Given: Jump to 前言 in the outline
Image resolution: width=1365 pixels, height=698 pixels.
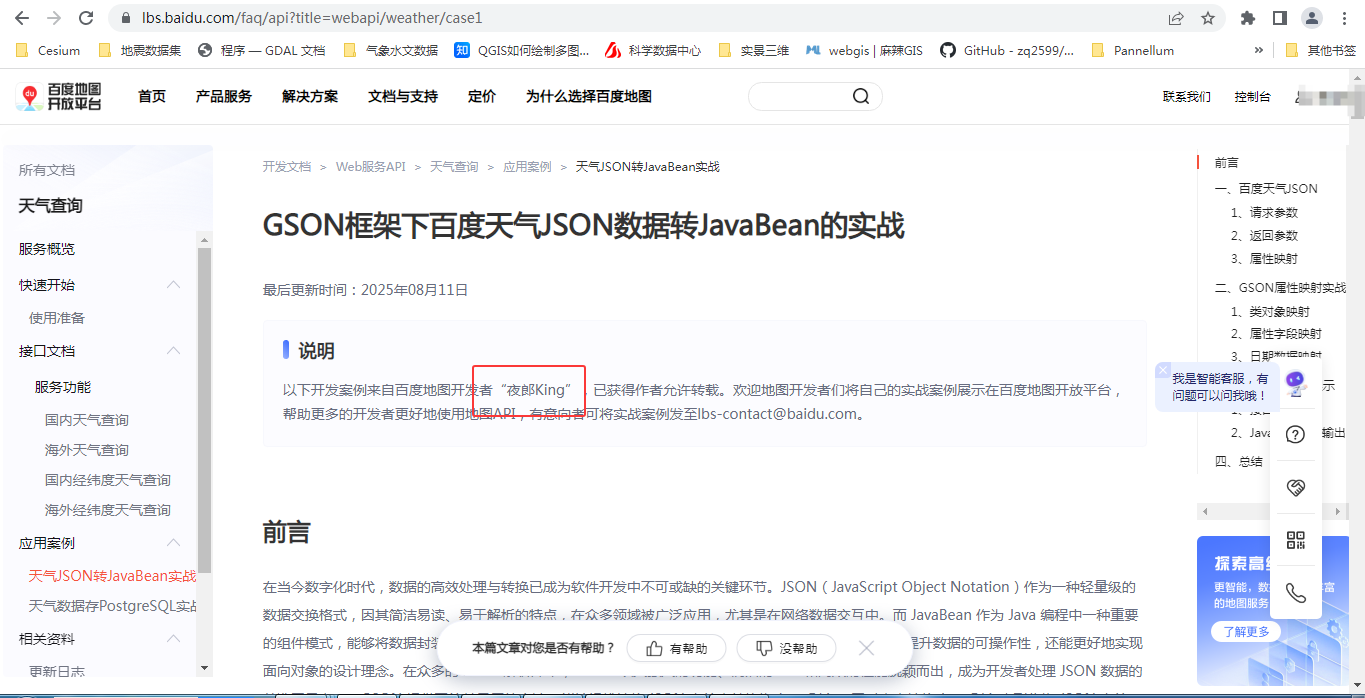Looking at the screenshot, I should click(1226, 163).
